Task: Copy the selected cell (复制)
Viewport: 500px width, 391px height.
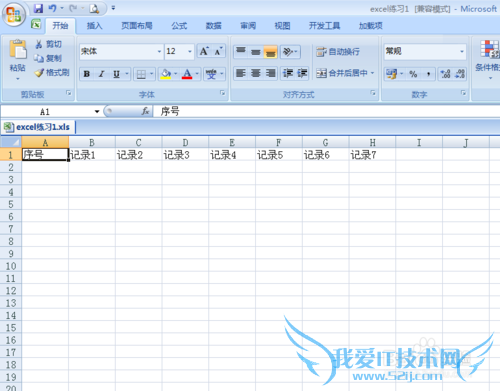Action: coord(48,58)
